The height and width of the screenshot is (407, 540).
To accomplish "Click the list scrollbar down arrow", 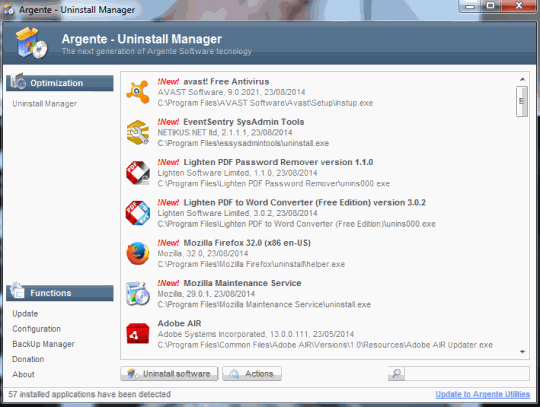I will [x=522, y=352].
